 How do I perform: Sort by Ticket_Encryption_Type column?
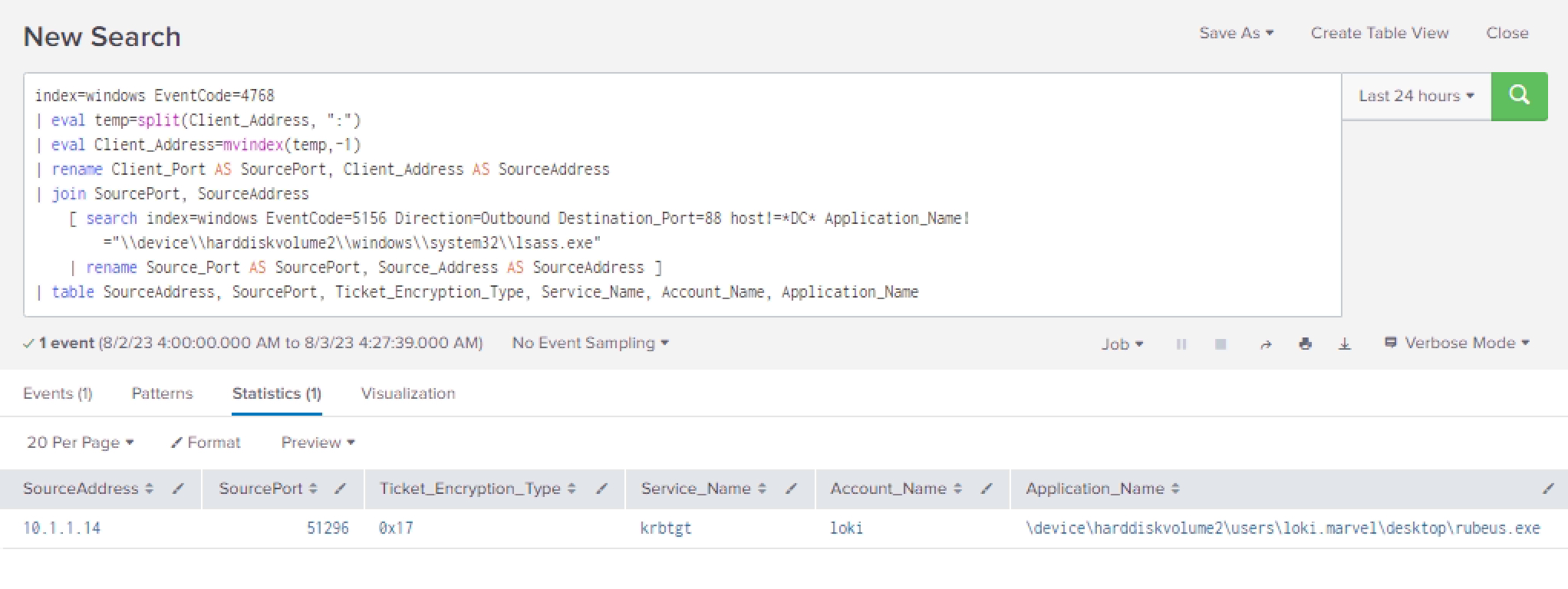click(x=477, y=489)
